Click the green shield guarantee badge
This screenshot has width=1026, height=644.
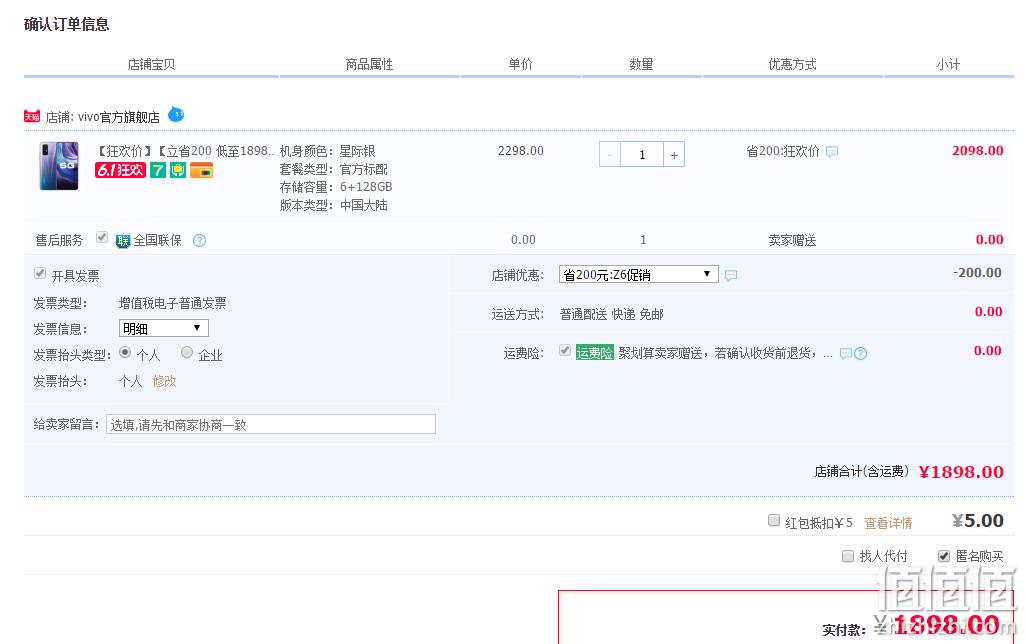tap(178, 170)
